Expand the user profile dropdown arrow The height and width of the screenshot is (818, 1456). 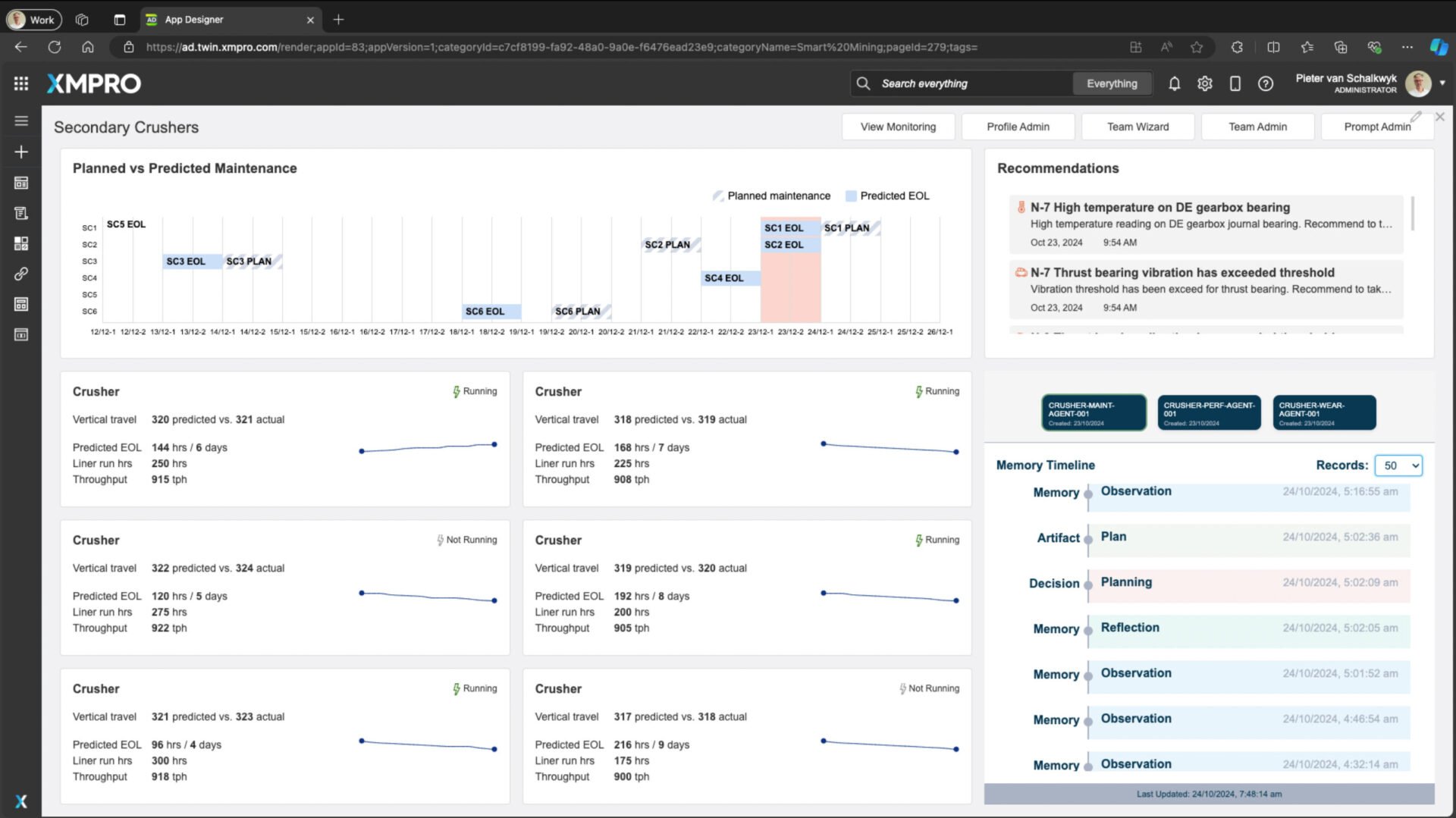[1442, 83]
